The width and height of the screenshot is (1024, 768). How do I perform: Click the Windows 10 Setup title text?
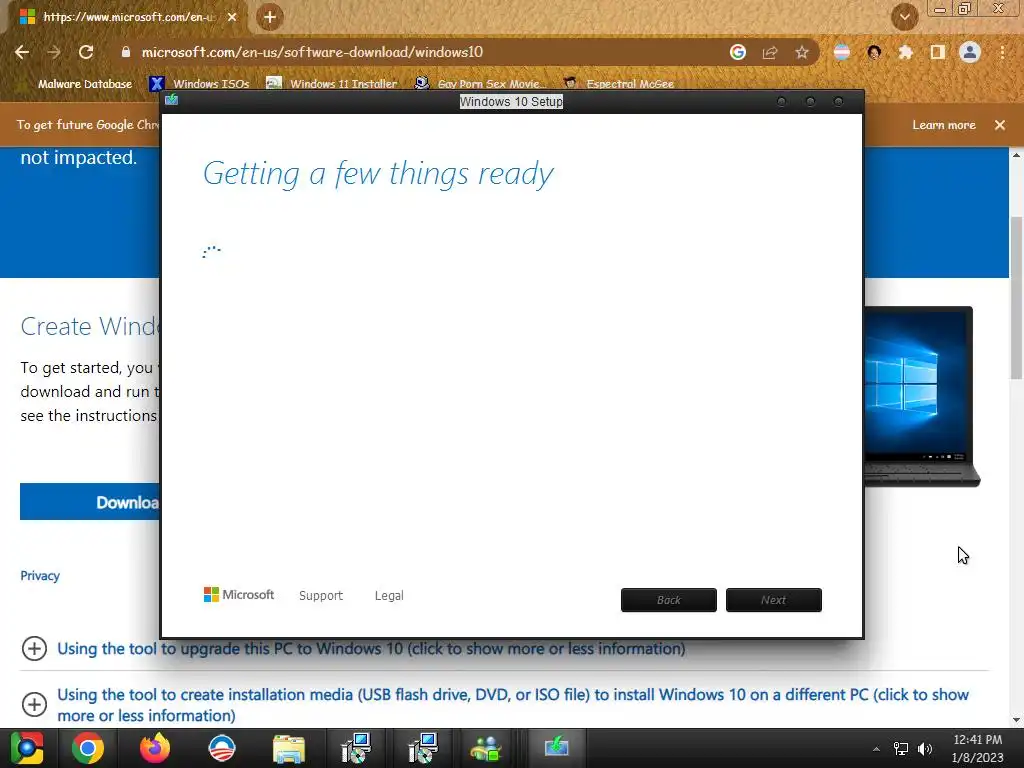click(511, 101)
